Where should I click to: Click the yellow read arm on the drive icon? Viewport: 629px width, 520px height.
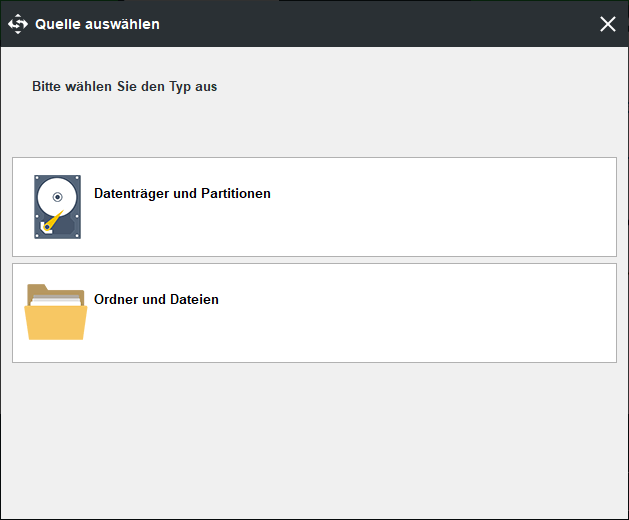pyautogui.click(x=53, y=221)
